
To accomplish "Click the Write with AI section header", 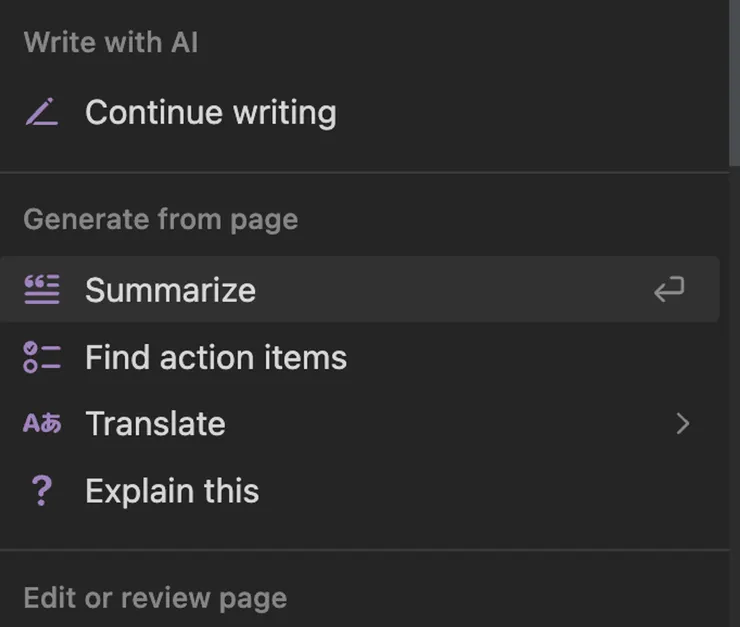I will click(110, 42).
